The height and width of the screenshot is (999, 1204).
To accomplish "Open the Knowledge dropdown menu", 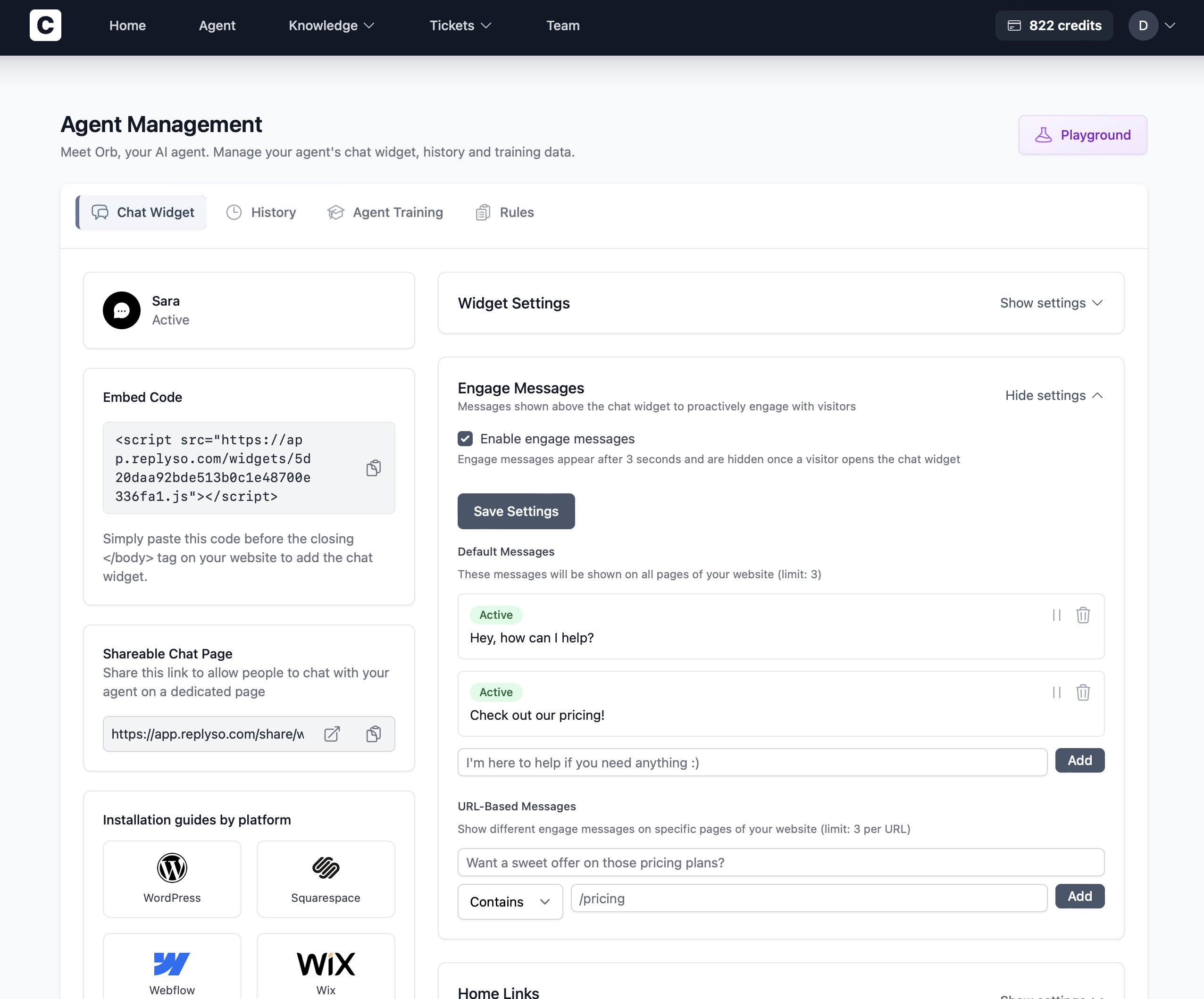I will [331, 25].
